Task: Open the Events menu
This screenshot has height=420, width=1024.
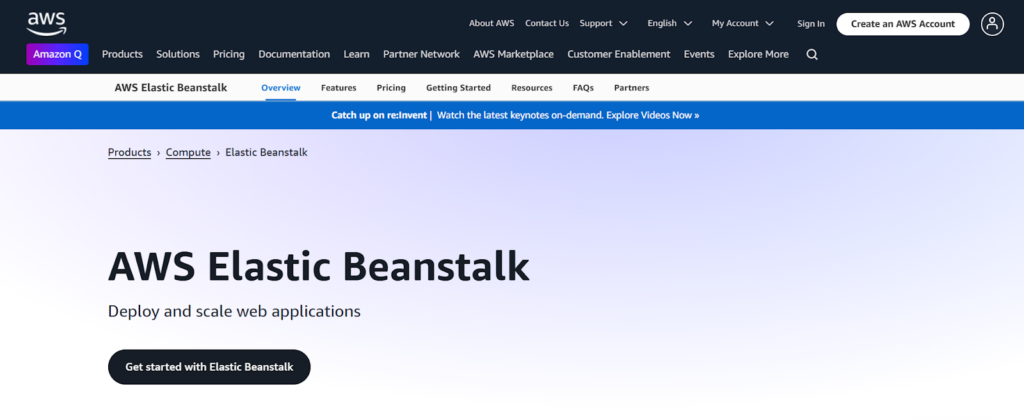Action: (699, 54)
